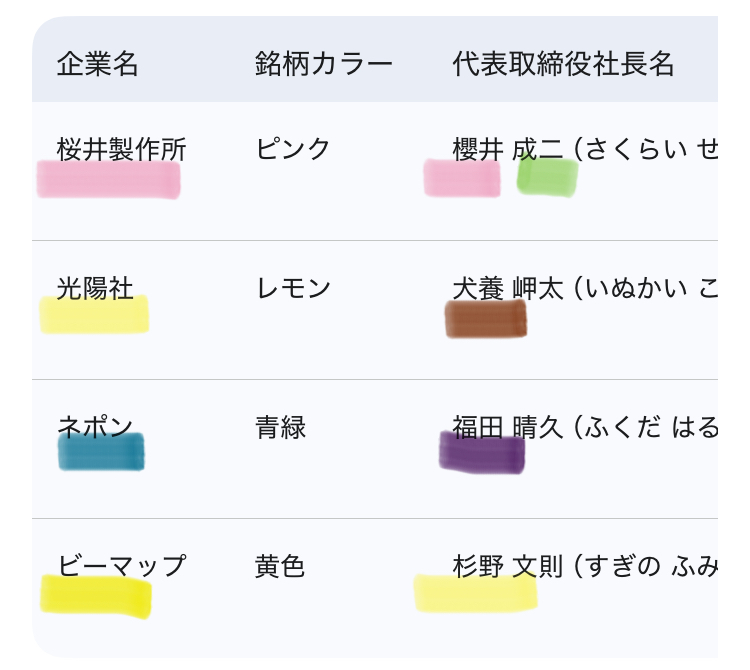Select the ネポン company name text
The width and height of the screenshot is (750, 670).
(95, 428)
